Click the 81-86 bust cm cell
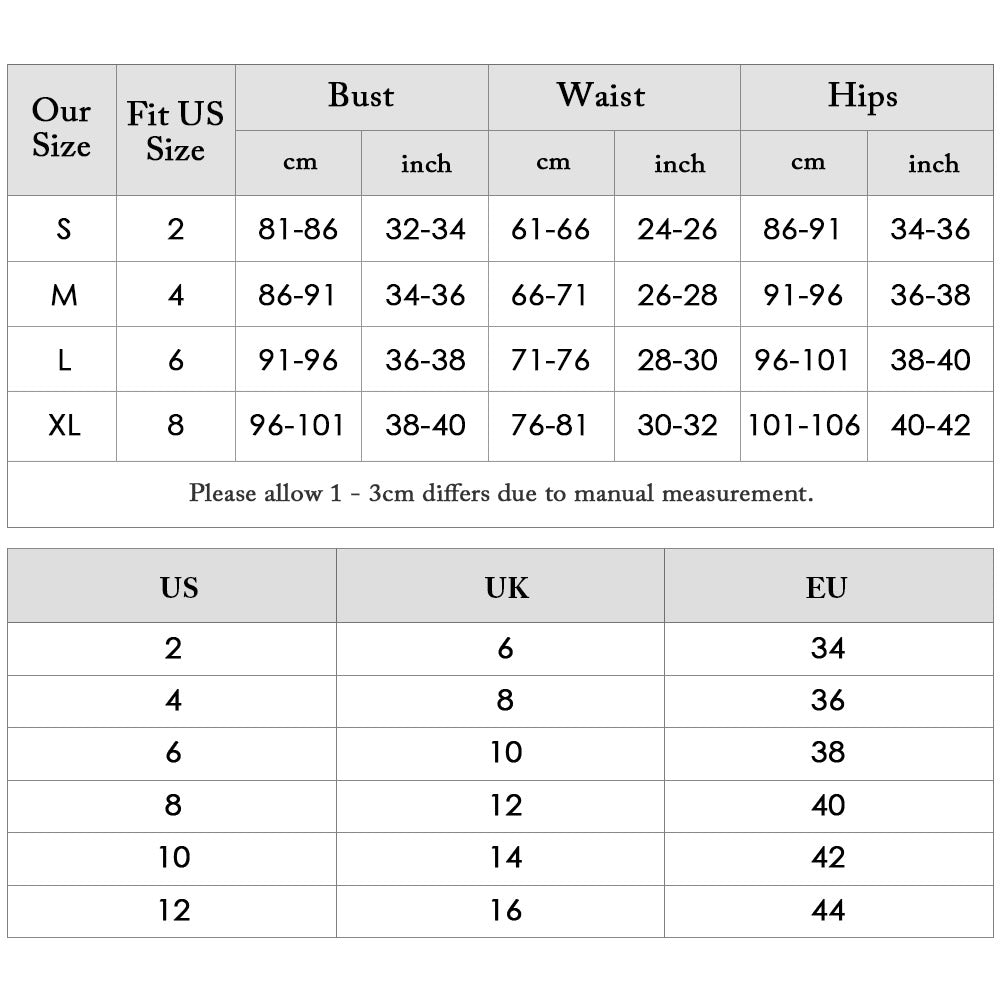 point(298,229)
